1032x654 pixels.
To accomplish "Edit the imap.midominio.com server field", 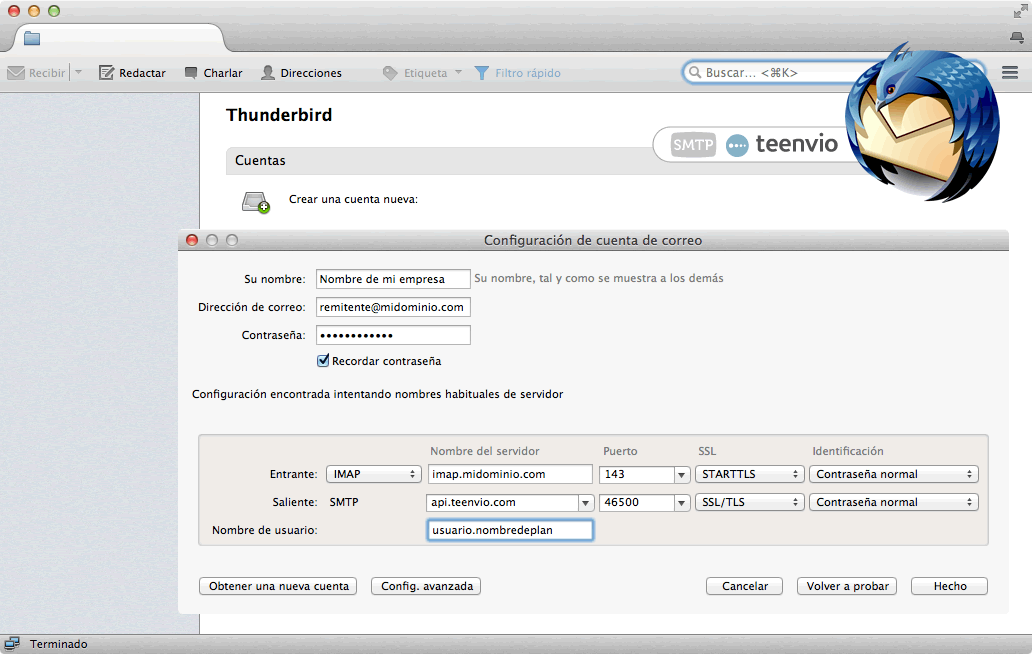I will [510, 474].
